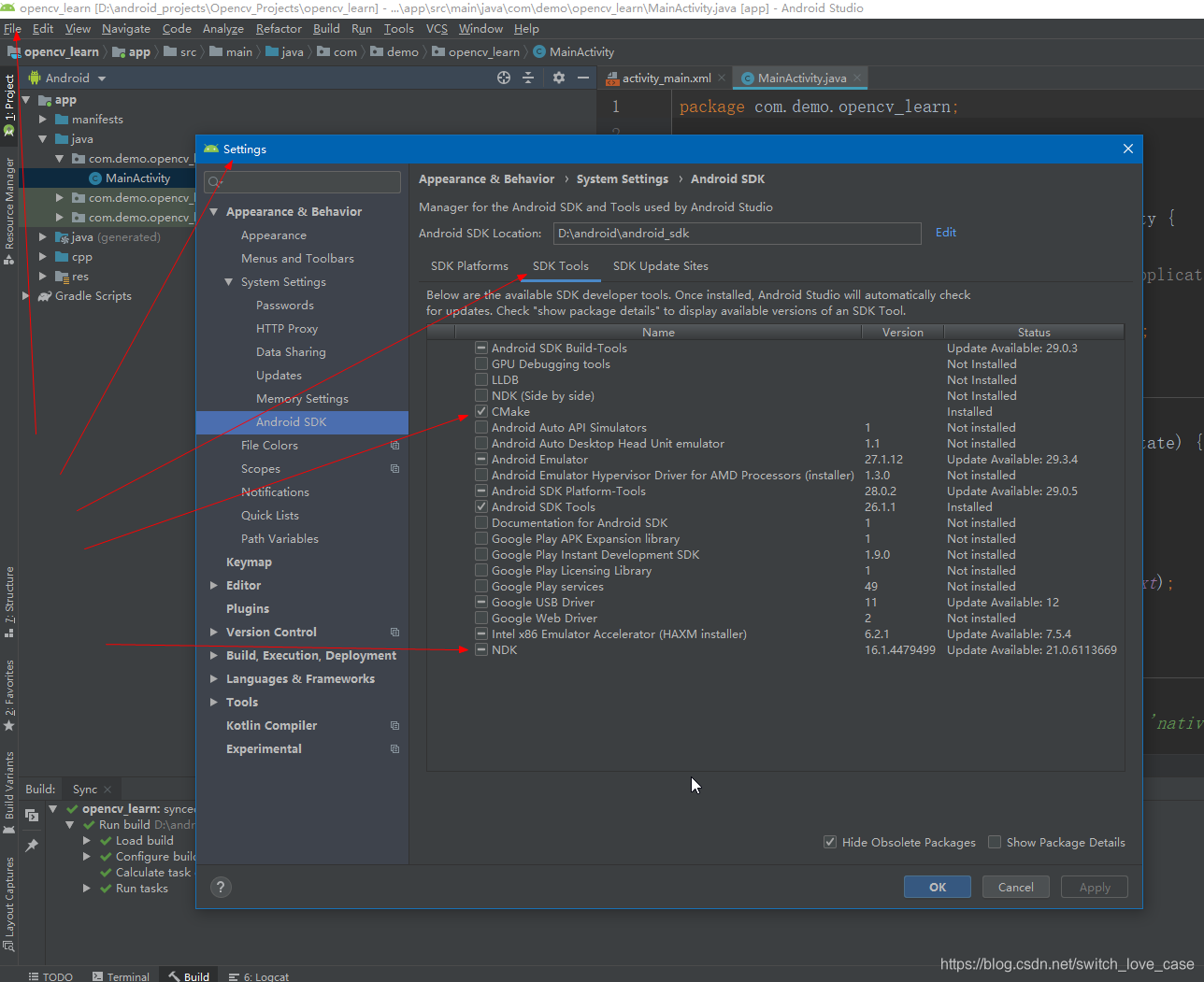Switch to the activity_main.xml editor tab
Screen dimensions: 1204x982
click(666, 78)
